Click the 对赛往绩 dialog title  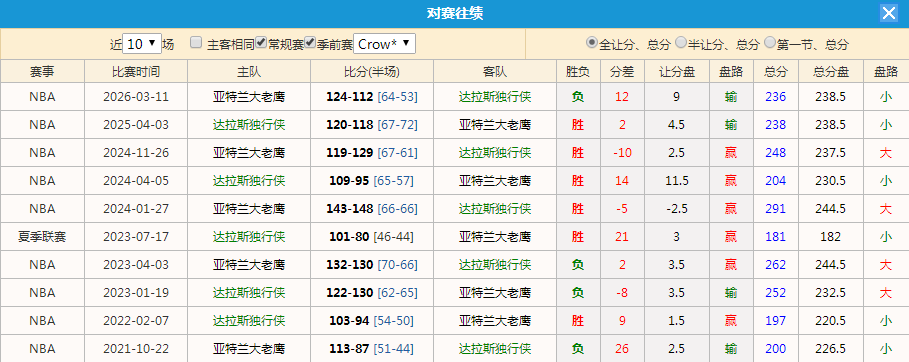(x=454, y=13)
